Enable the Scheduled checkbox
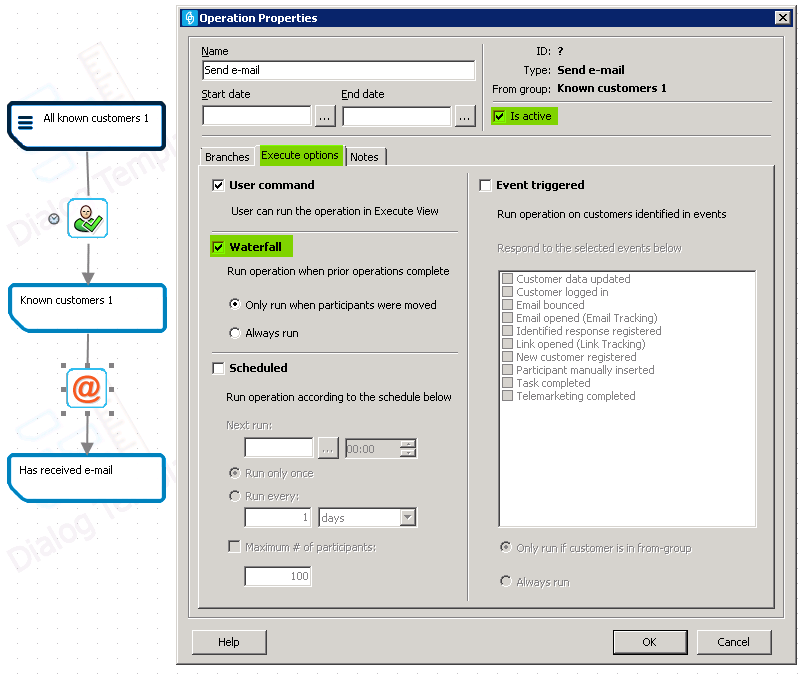Viewport: 802px width, 674px height. pos(218,367)
